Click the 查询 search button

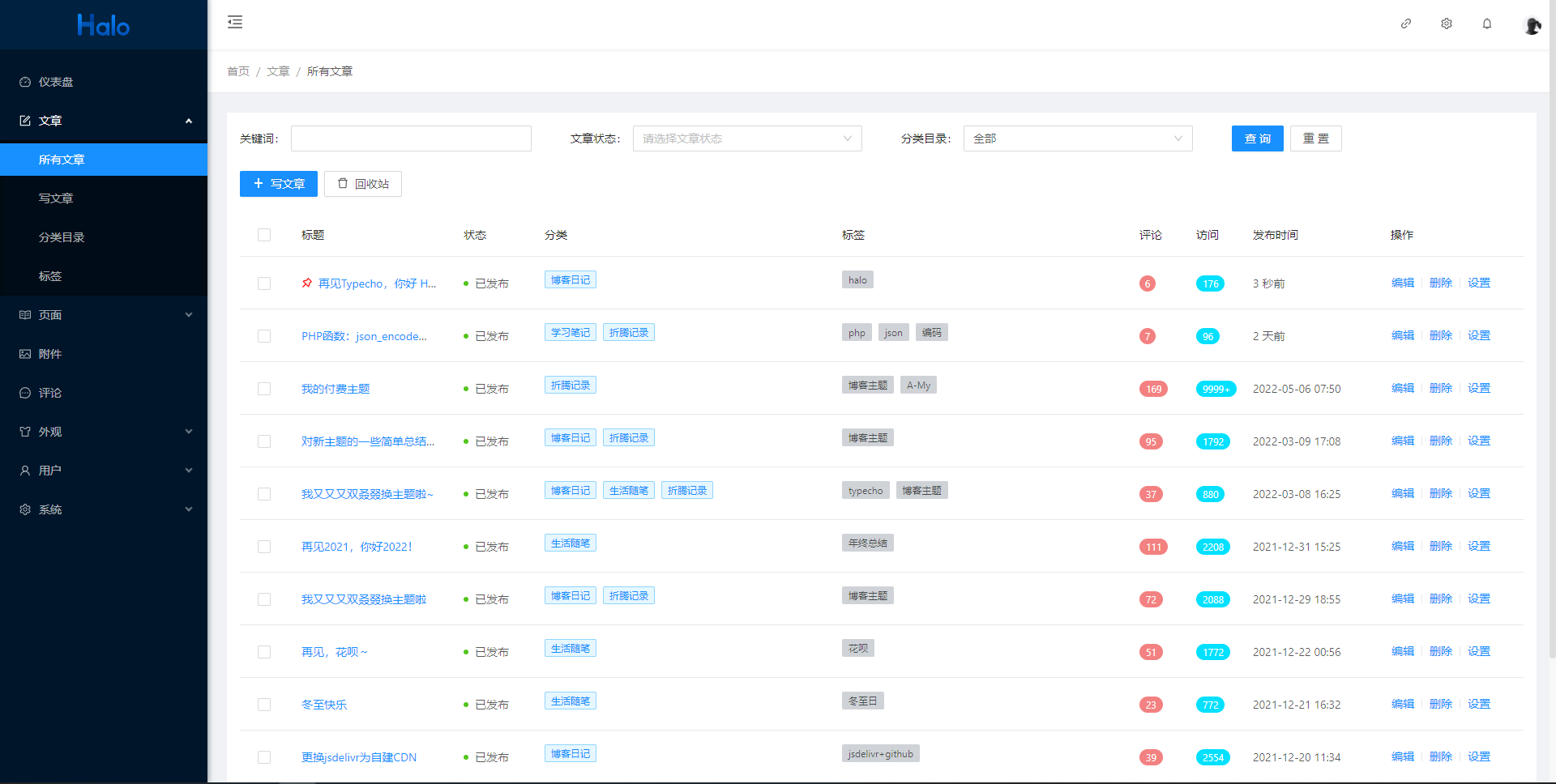point(1257,138)
